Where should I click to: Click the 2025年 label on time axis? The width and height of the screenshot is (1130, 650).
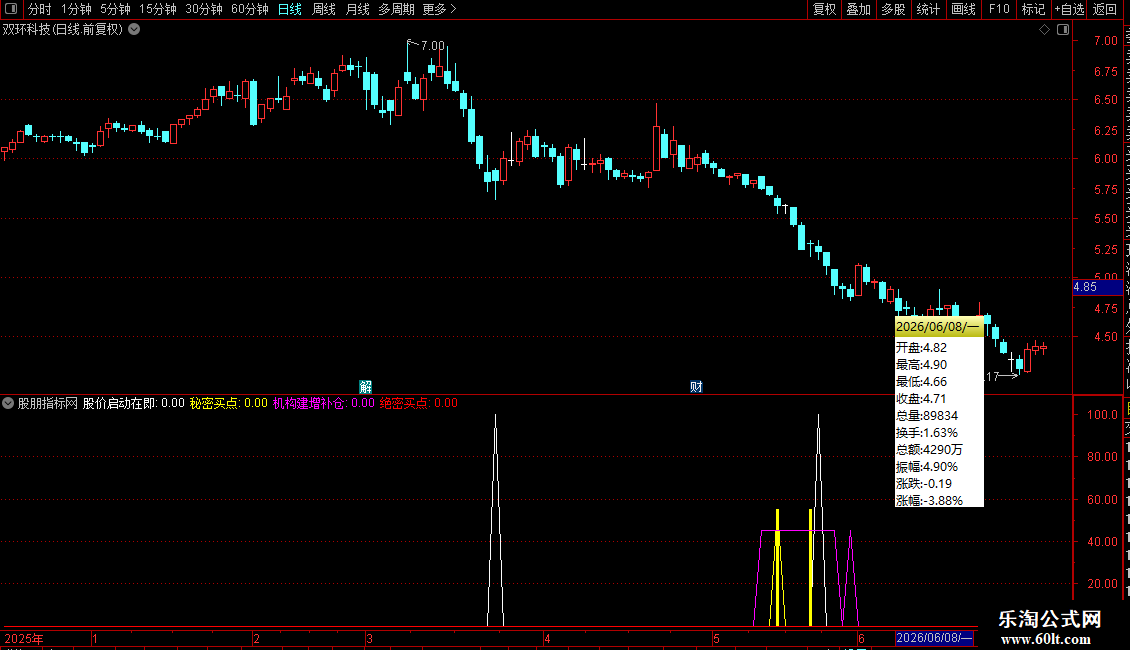(x=24, y=638)
